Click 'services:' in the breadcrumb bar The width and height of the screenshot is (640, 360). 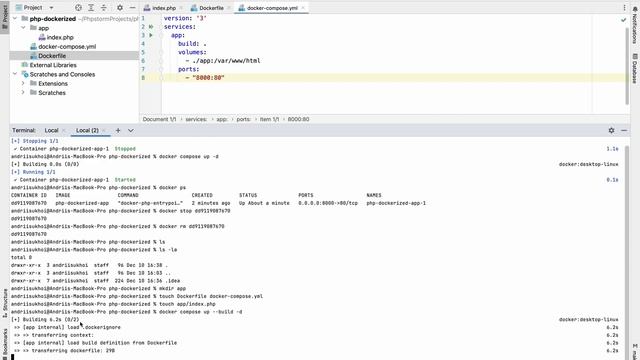point(196,119)
